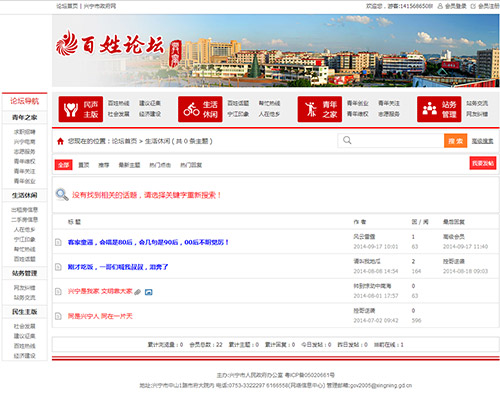Open 青年之家 heading in left sidebar
The image size is (500, 399).
click(25, 117)
